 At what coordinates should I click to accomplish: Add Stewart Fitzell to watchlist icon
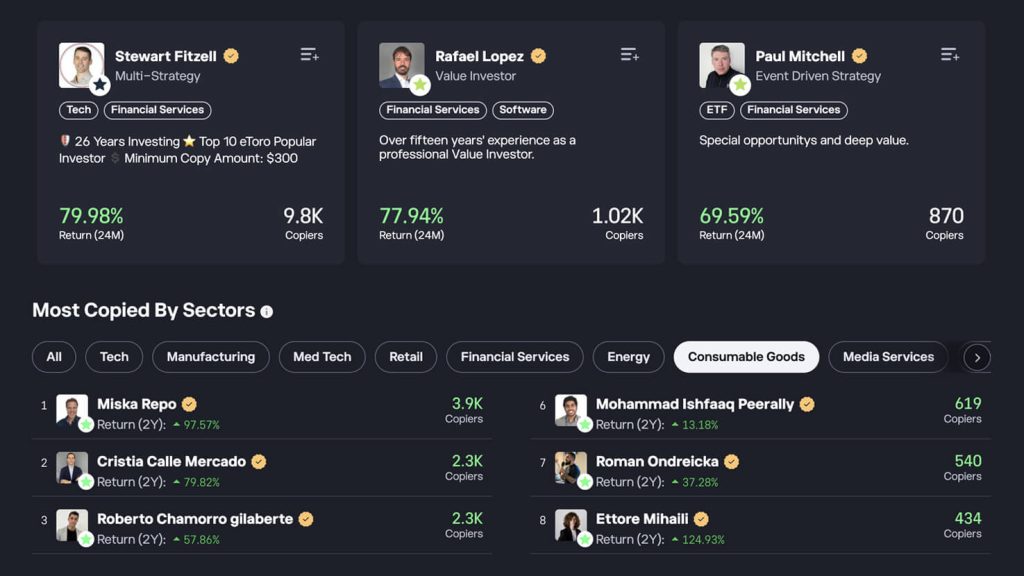pos(310,55)
